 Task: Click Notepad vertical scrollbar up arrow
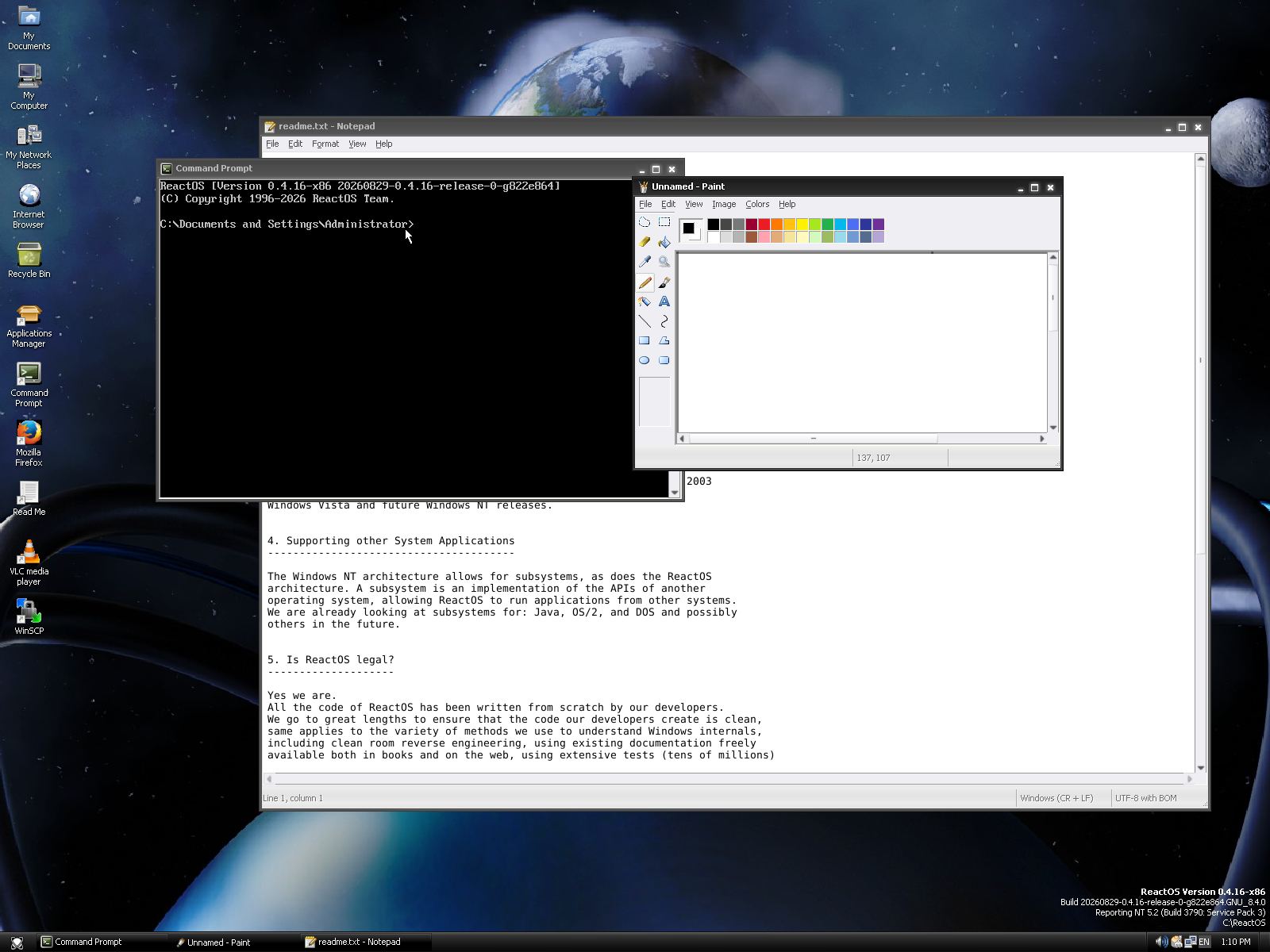(x=1200, y=159)
